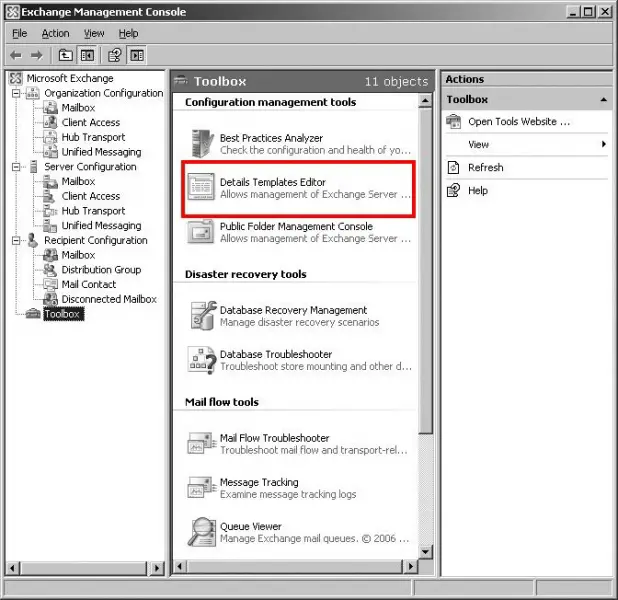Collapse the Organization Configuration node
The width and height of the screenshot is (618, 600).
point(16,93)
